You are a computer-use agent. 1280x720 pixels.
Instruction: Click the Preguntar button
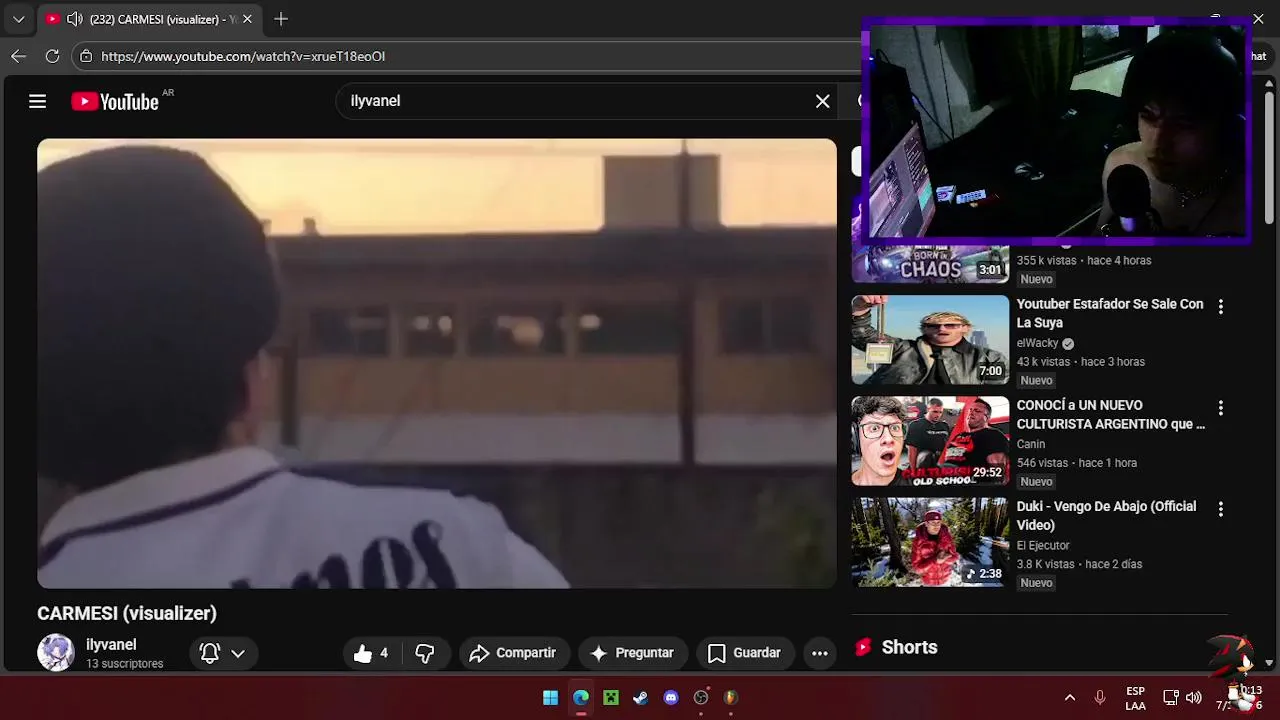pyautogui.click(x=633, y=653)
